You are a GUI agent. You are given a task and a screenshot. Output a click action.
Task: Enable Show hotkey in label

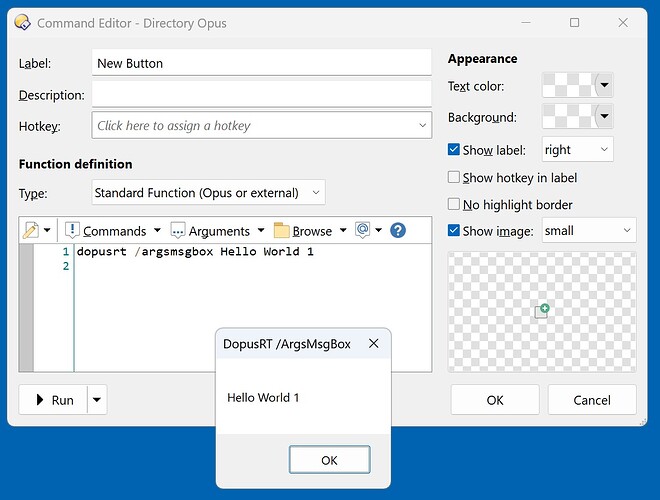pos(453,177)
